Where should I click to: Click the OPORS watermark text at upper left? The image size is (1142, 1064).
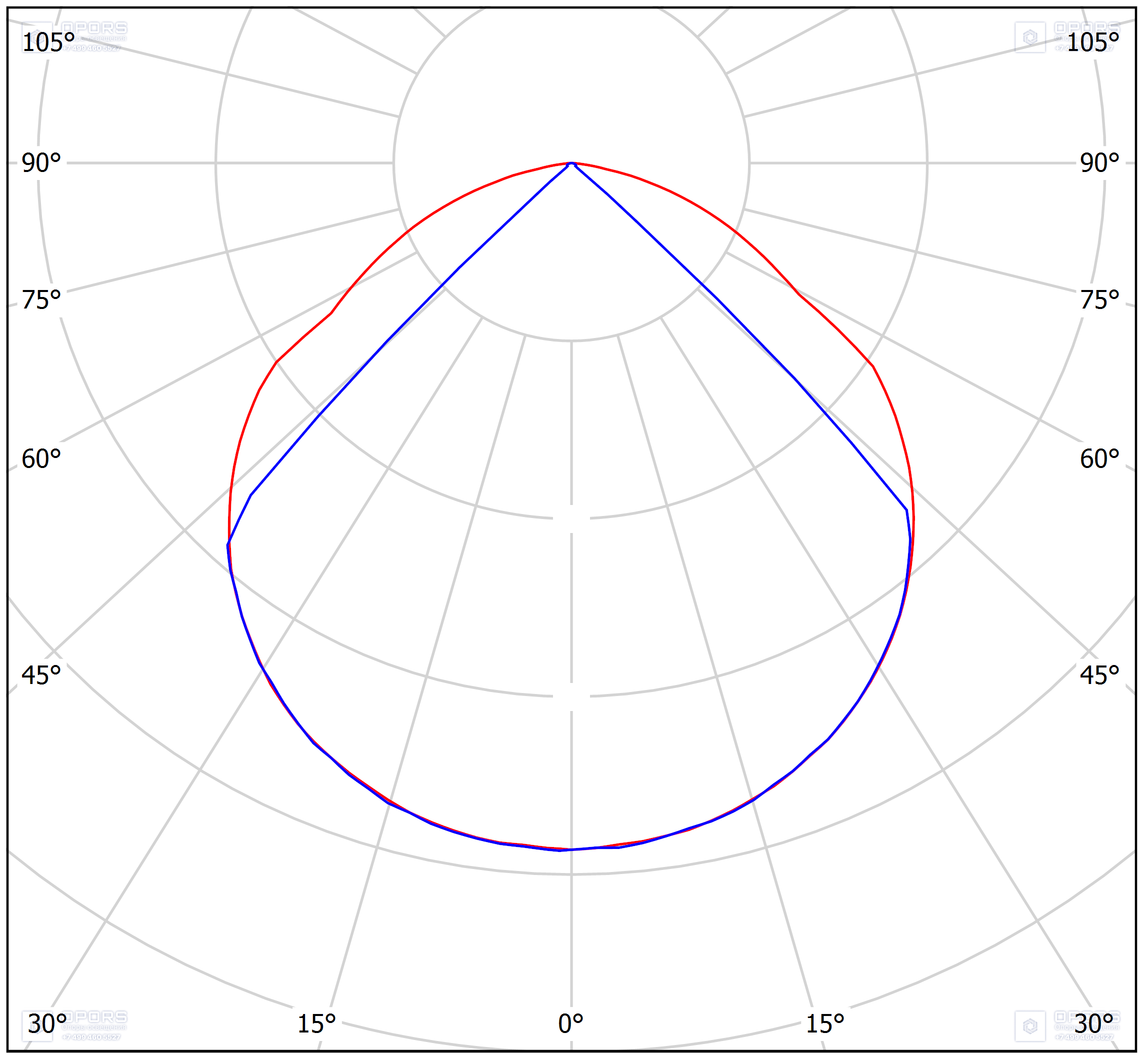(x=94, y=28)
